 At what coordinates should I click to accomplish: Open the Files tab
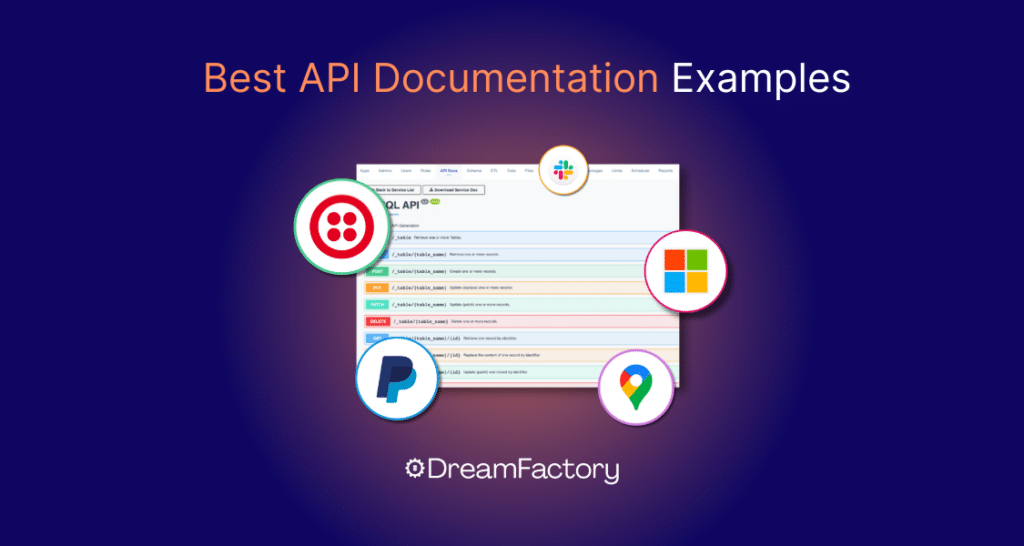click(x=529, y=170)
